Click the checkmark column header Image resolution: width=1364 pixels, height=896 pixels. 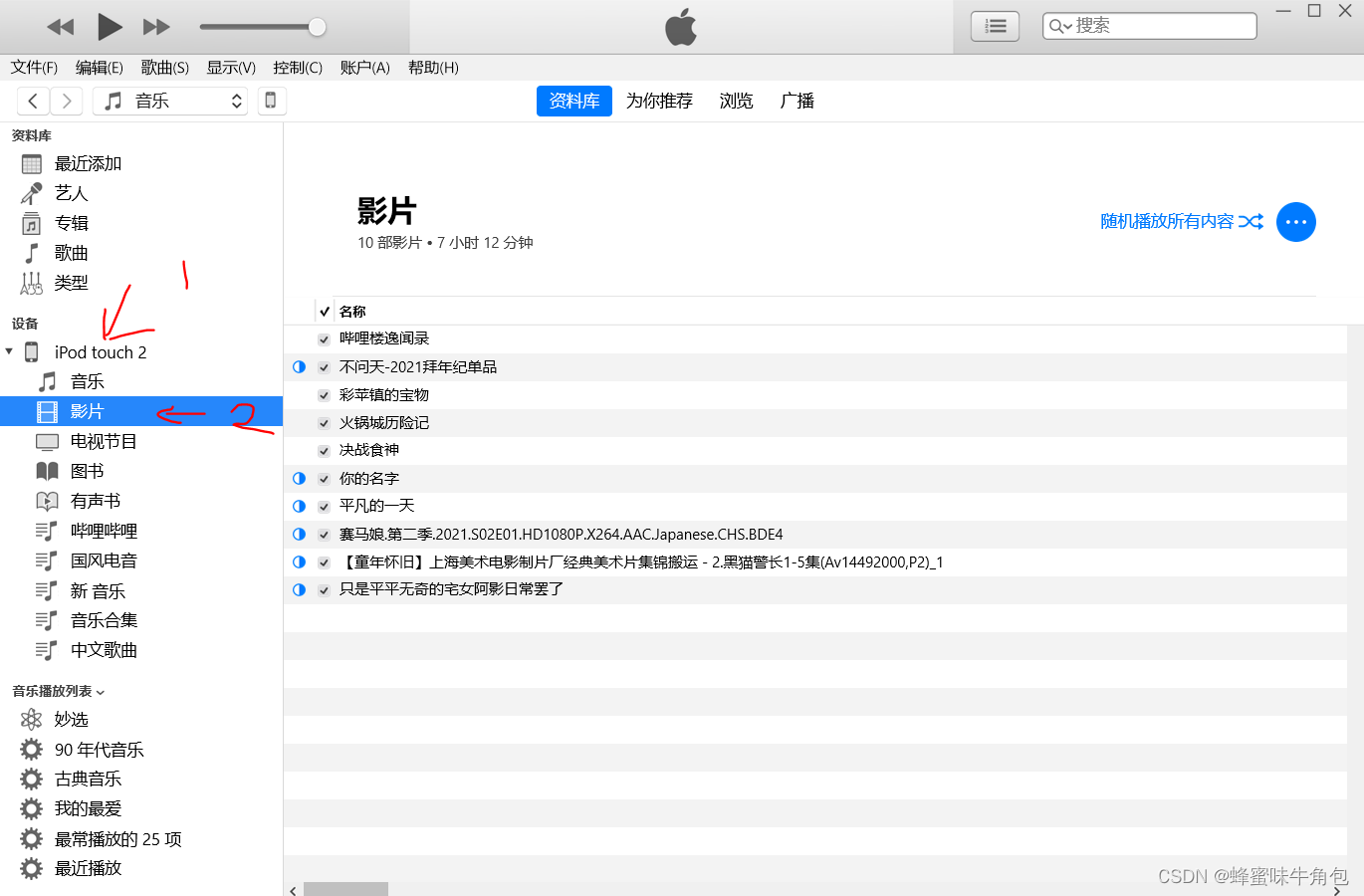(325, 312)
